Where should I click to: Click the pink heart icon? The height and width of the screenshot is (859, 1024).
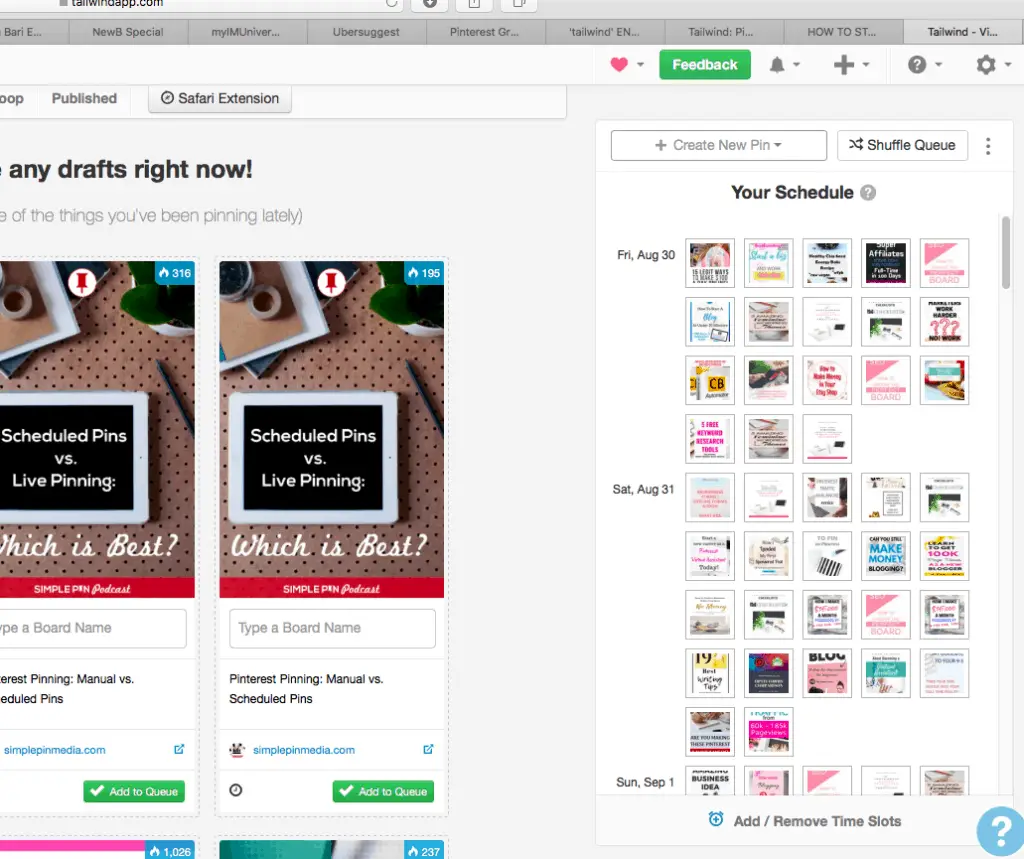coord(618,65)
